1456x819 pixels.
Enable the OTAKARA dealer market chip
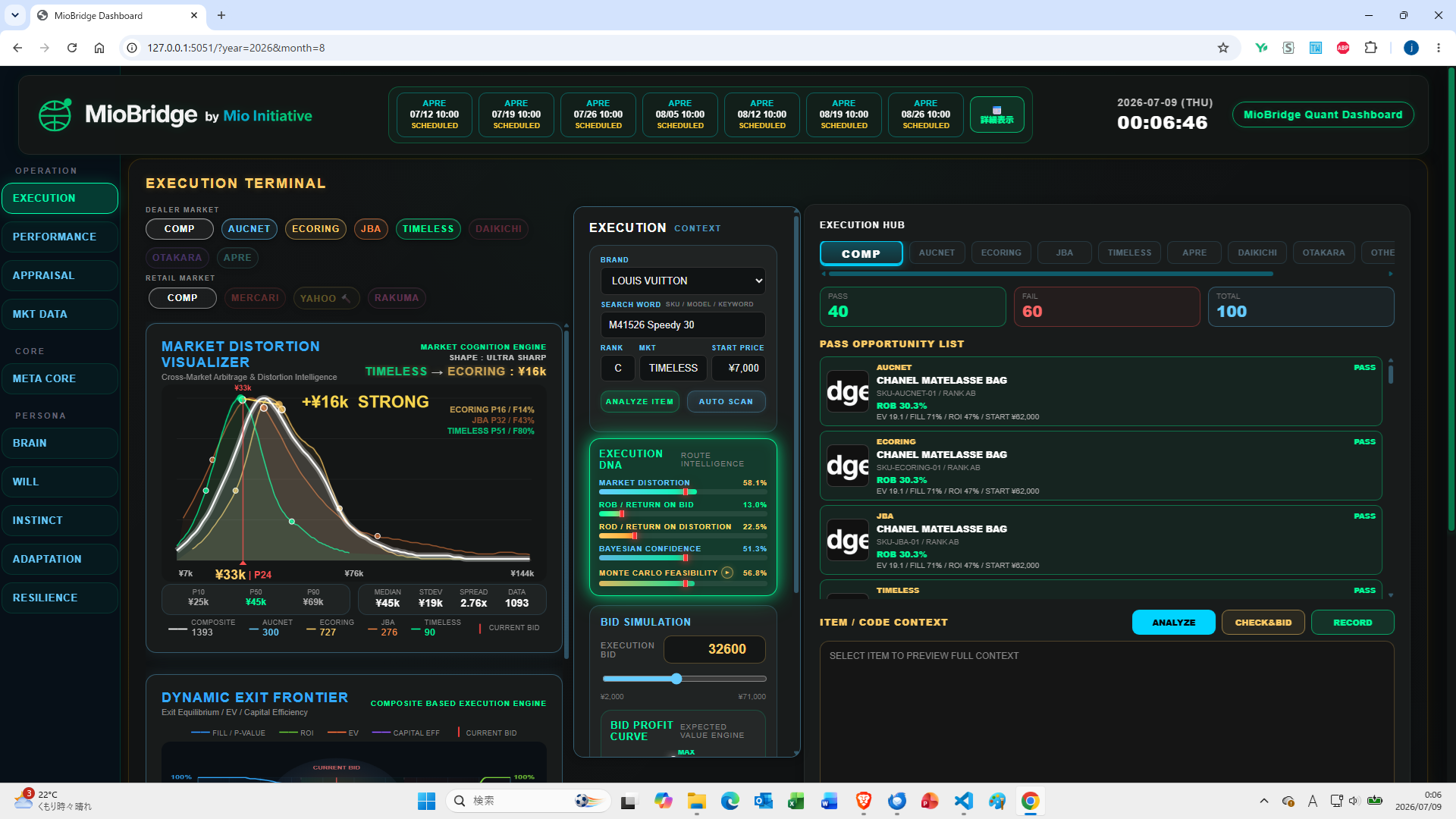click(177, 258)
